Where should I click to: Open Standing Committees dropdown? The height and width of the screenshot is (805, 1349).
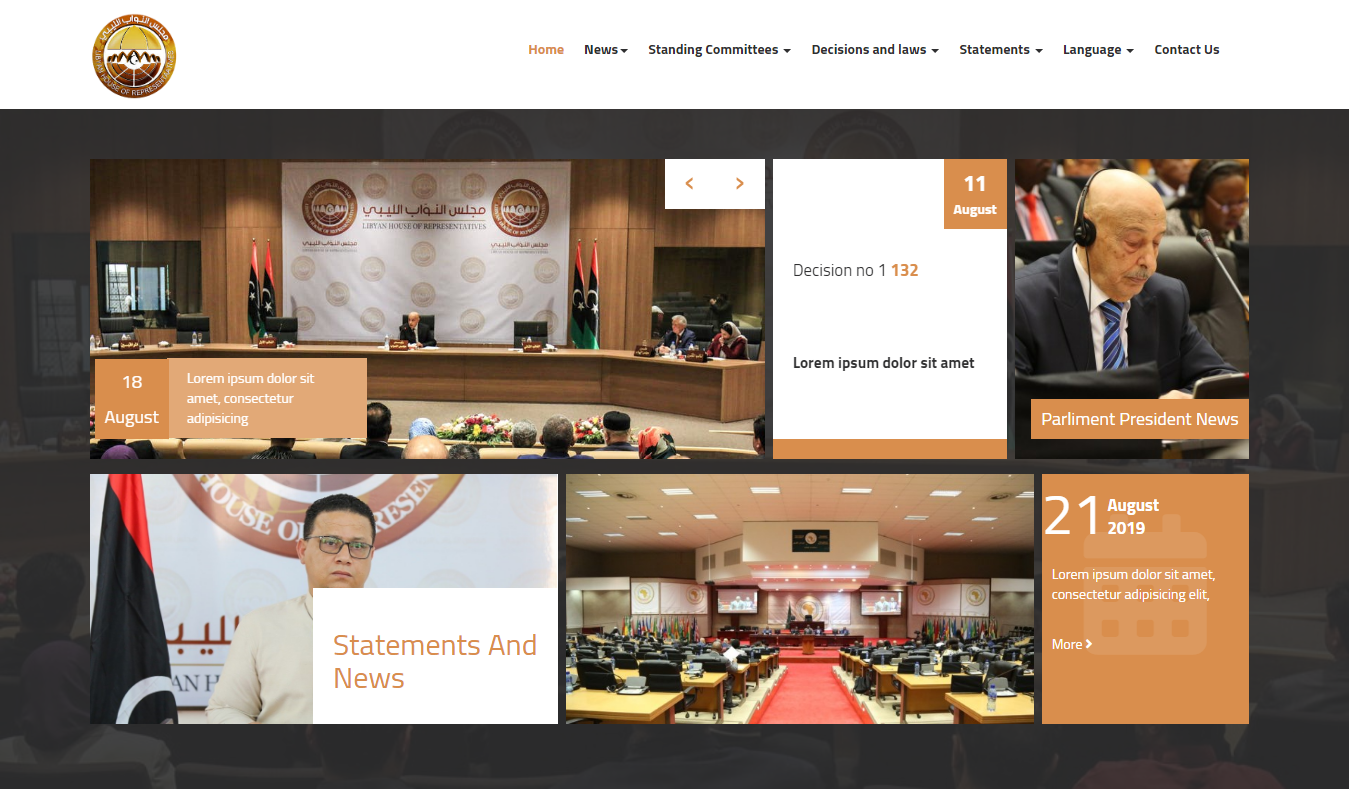pyautogui.click(x=719, y=50)
